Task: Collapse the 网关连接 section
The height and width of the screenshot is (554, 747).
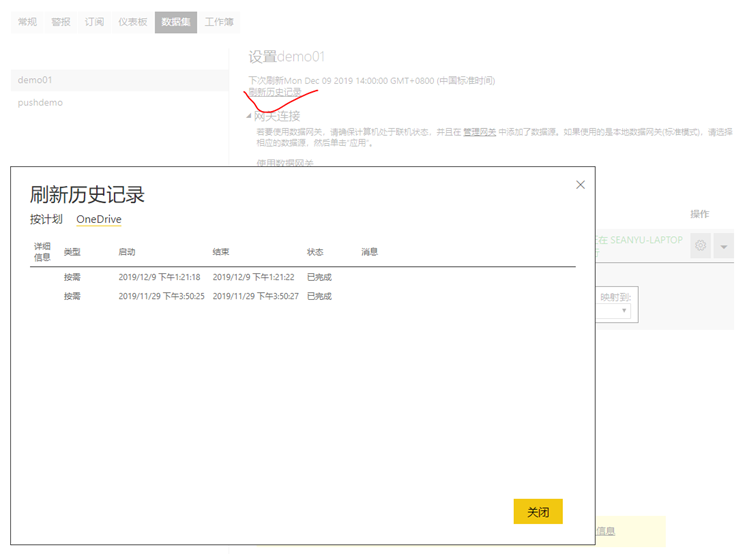Action: pos(249,116)
